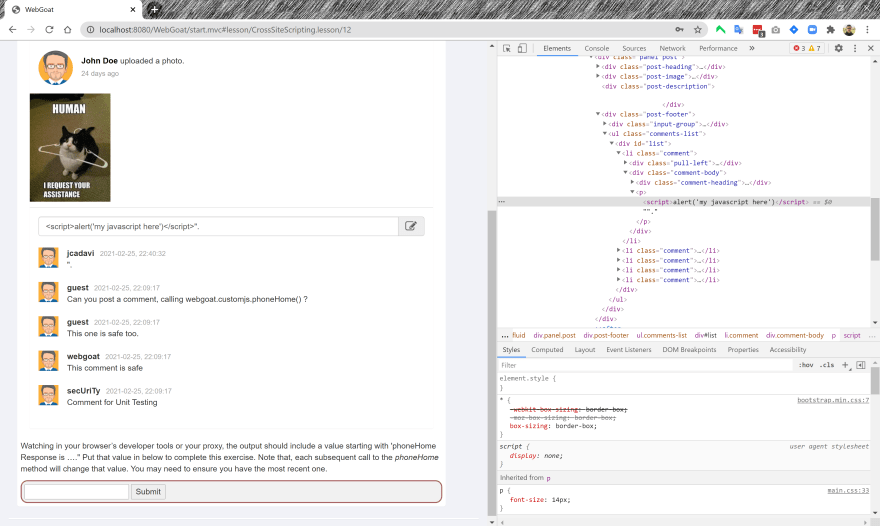The width and height of the screenshot is (880, 526).
Task: Close the DevTools panel
Action: click(x=870, y=48)
